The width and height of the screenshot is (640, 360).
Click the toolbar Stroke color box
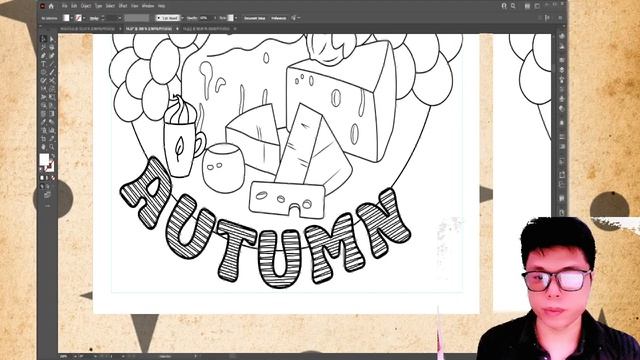click(x=50, y=166)
